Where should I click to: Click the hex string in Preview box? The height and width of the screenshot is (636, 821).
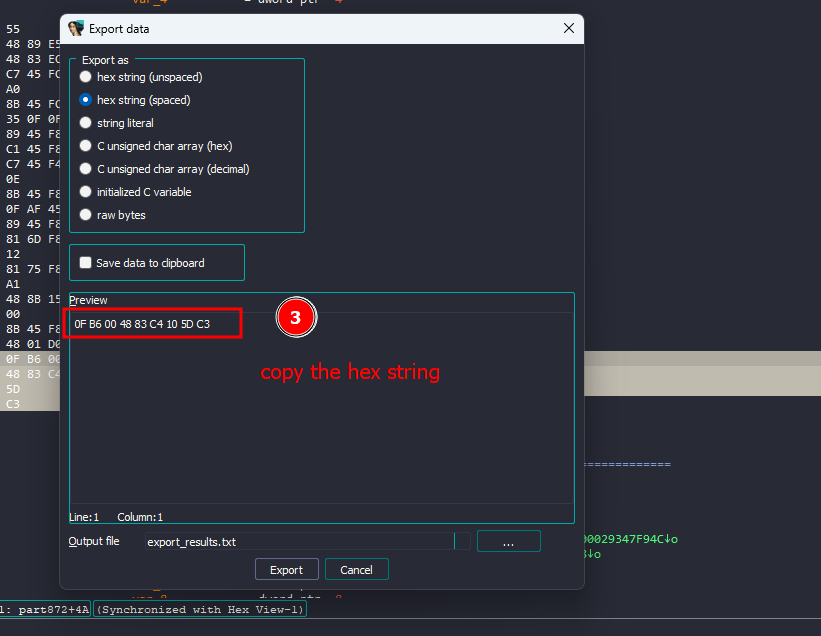tap(142, 324)
